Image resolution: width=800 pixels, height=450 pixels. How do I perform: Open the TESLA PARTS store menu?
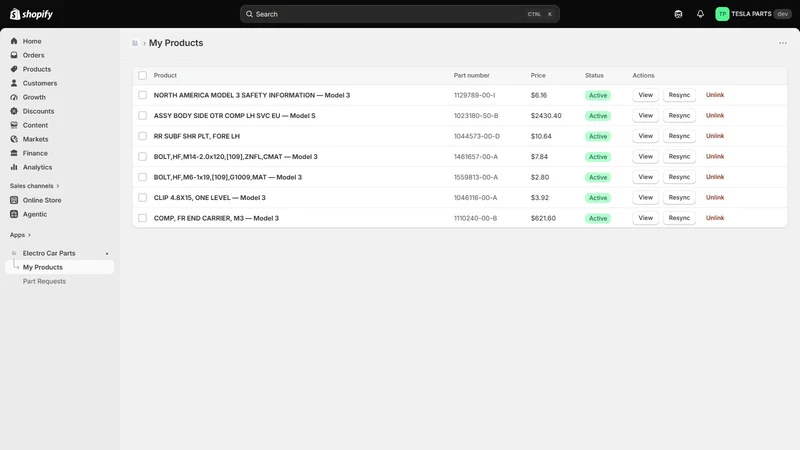pos(753,14)
